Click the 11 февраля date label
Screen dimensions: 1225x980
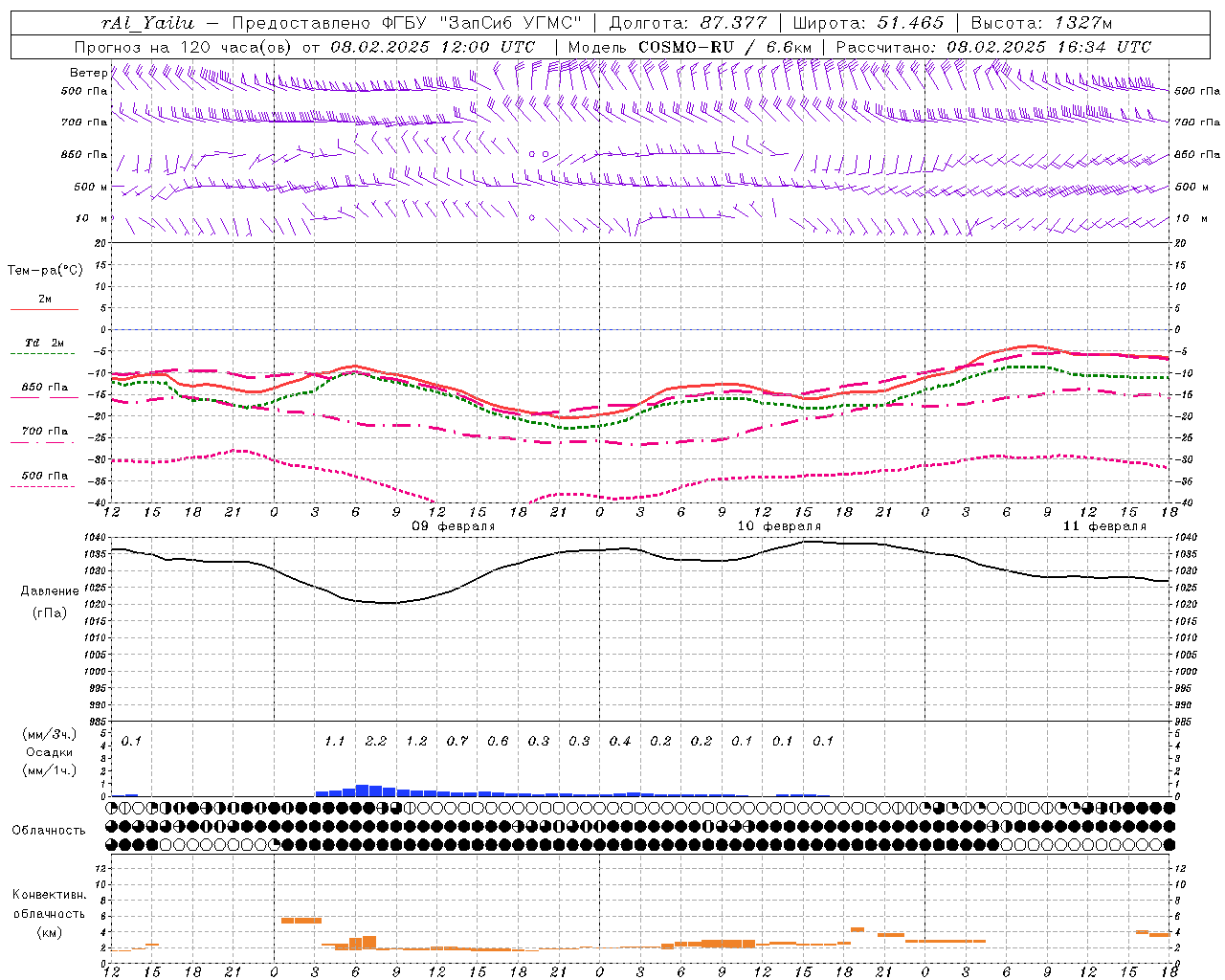click(x=1104, y=526)
